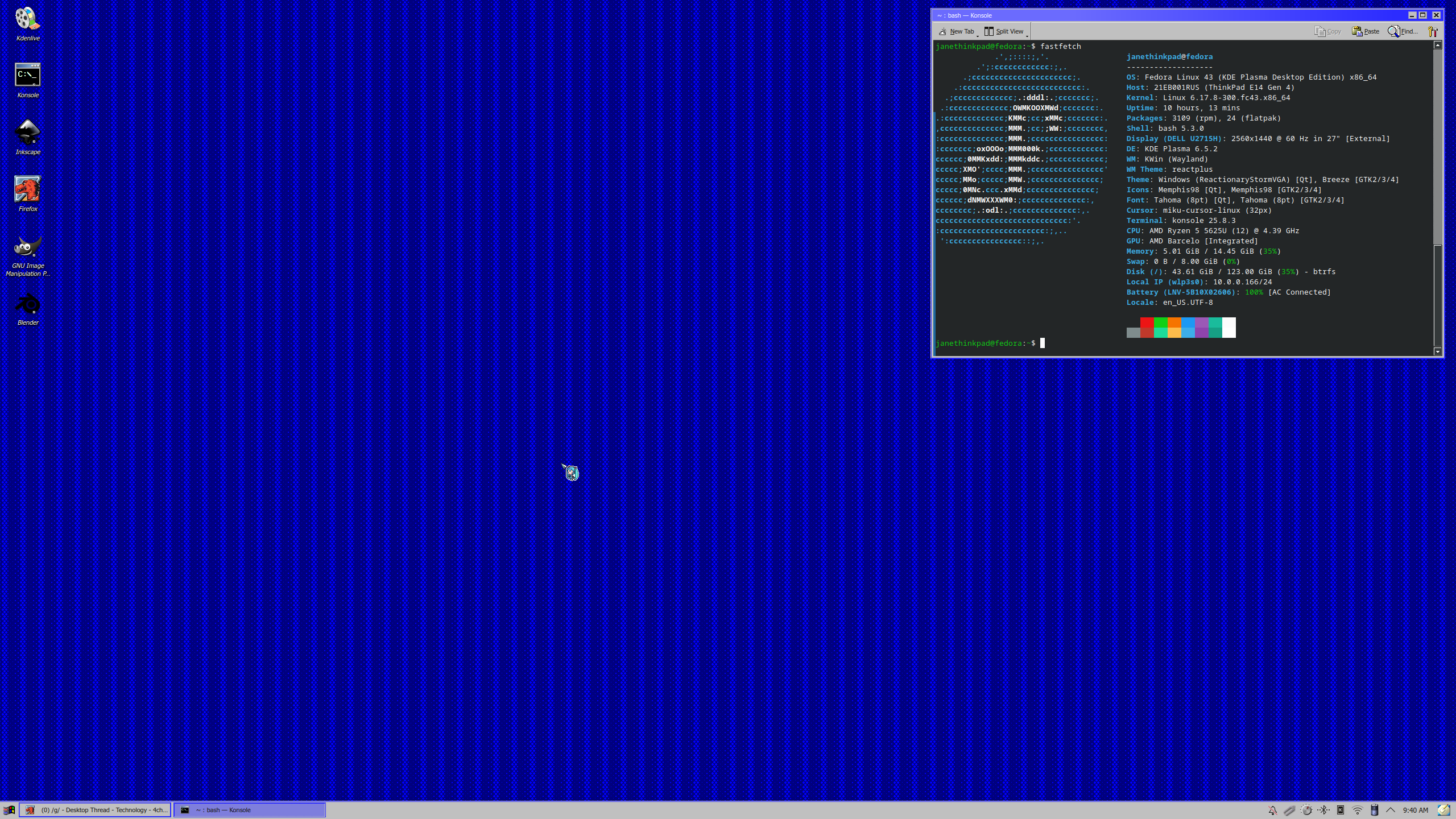Open the volume knob tray icon

click(x=1306, y=810)
